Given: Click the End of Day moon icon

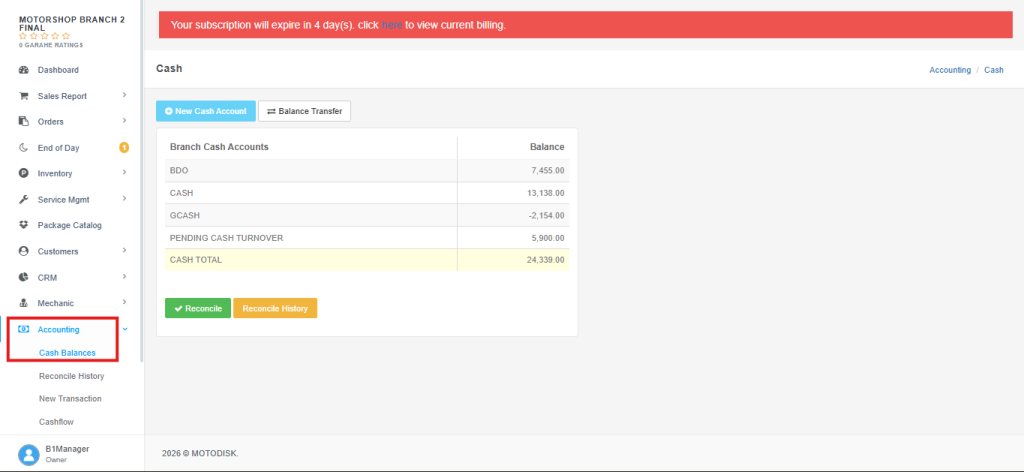Looking at the screenshot, I should tap(24, 148).
